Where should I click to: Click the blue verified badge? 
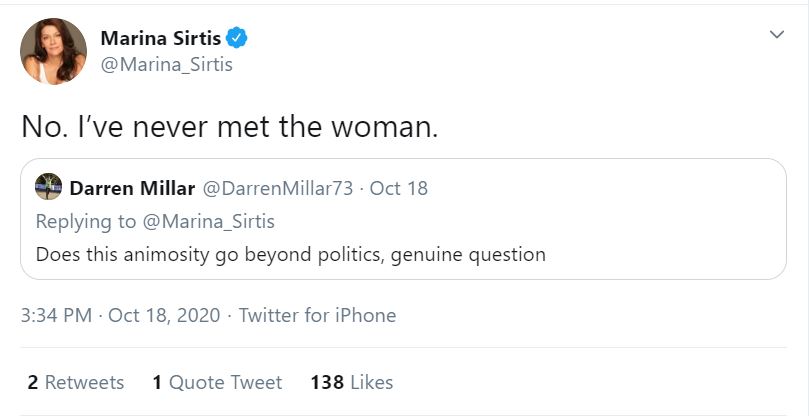tap(237, 39)
